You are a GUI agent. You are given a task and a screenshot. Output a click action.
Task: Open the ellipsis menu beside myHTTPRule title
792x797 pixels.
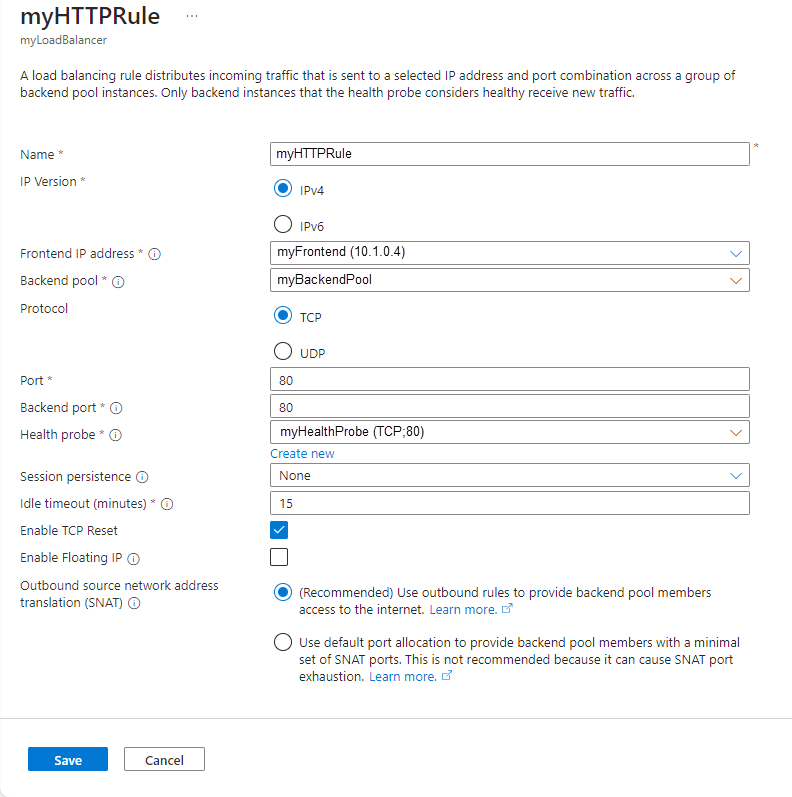pyautogui.click(x=192, y=17)
